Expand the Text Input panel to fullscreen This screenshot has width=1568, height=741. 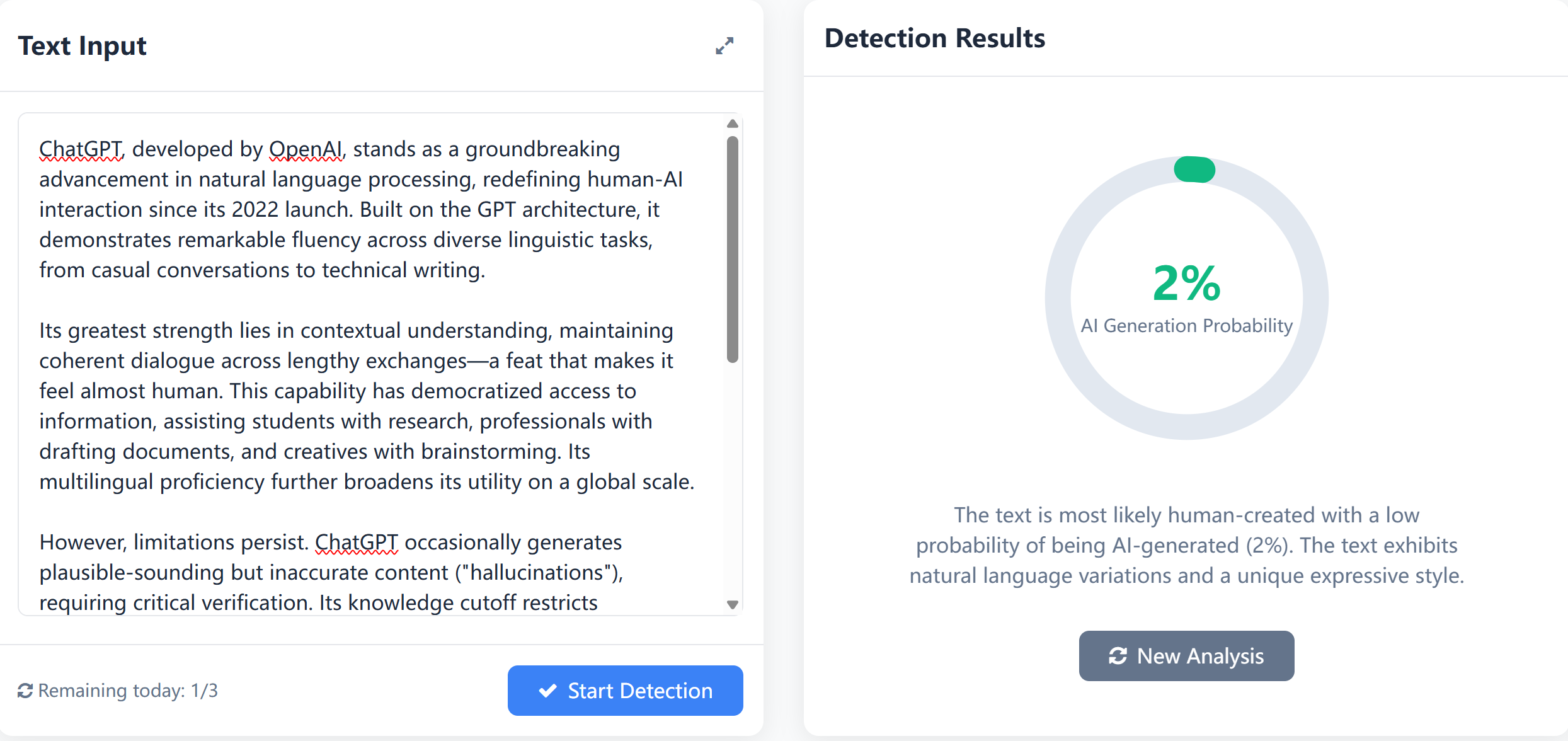pyautogui.click(x=724, y=45)
